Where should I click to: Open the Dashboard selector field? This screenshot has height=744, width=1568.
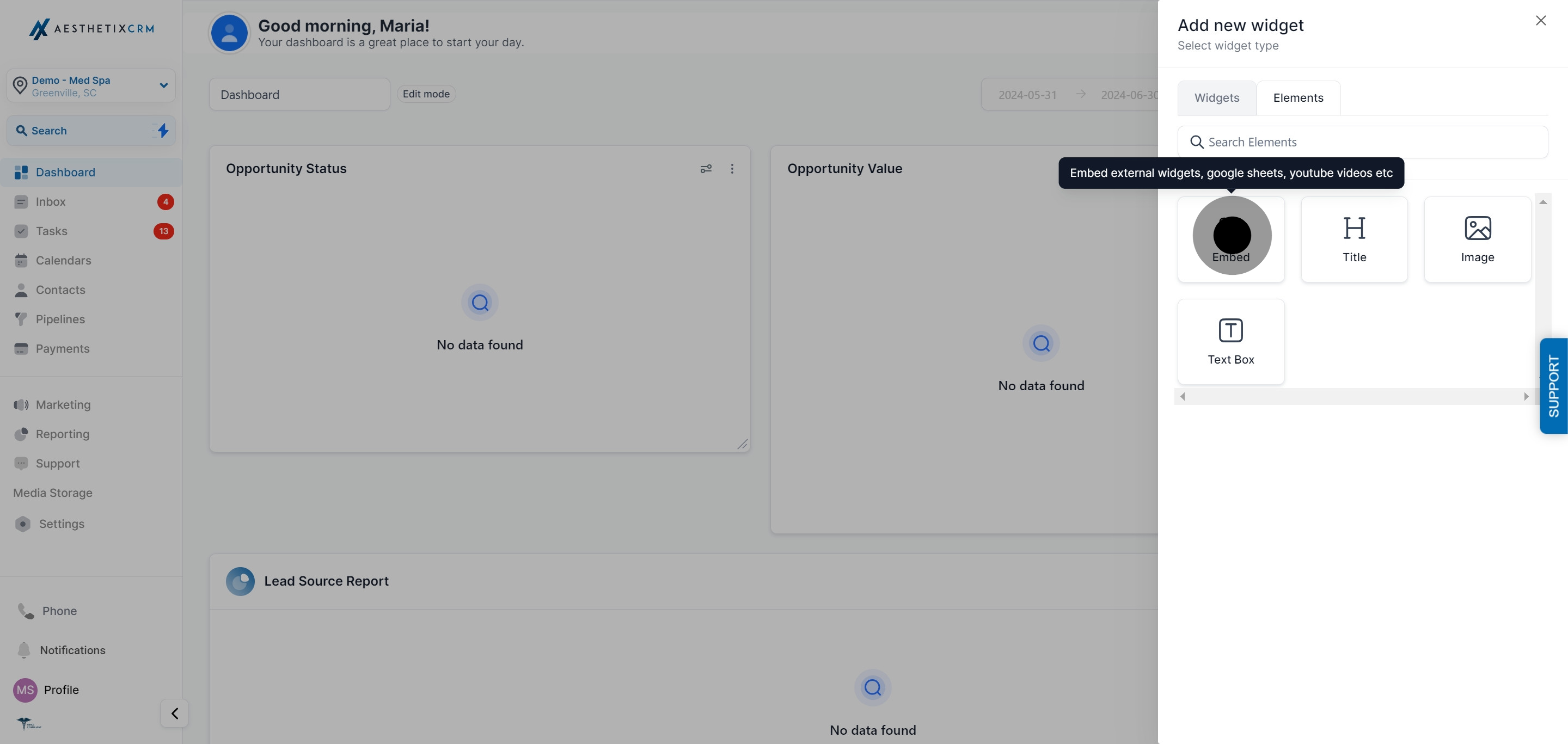pyautogui.click(x=299, y=94)
